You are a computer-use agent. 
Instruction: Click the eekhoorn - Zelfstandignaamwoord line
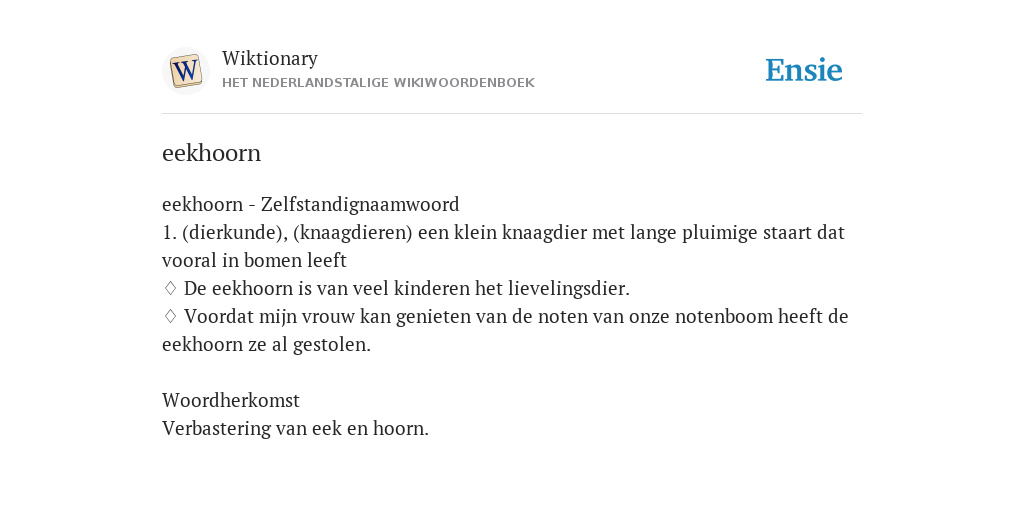(311, 204)
